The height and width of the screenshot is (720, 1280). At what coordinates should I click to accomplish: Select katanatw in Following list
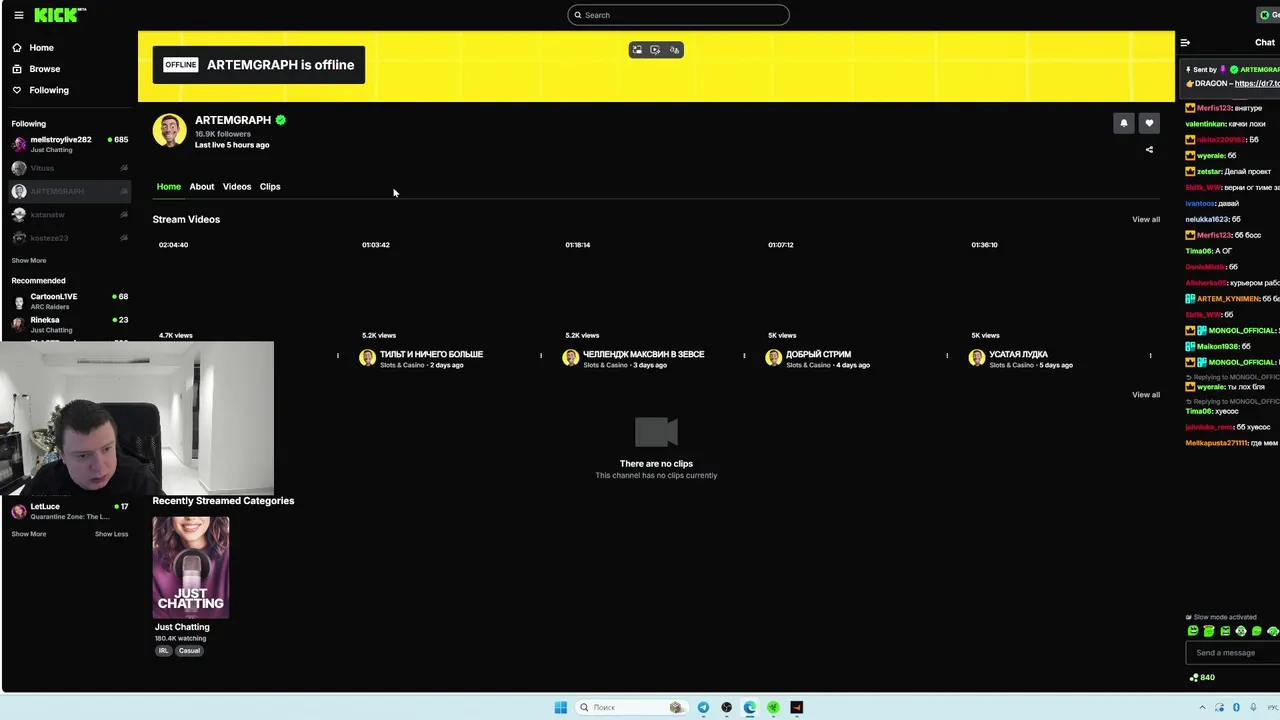69,215
